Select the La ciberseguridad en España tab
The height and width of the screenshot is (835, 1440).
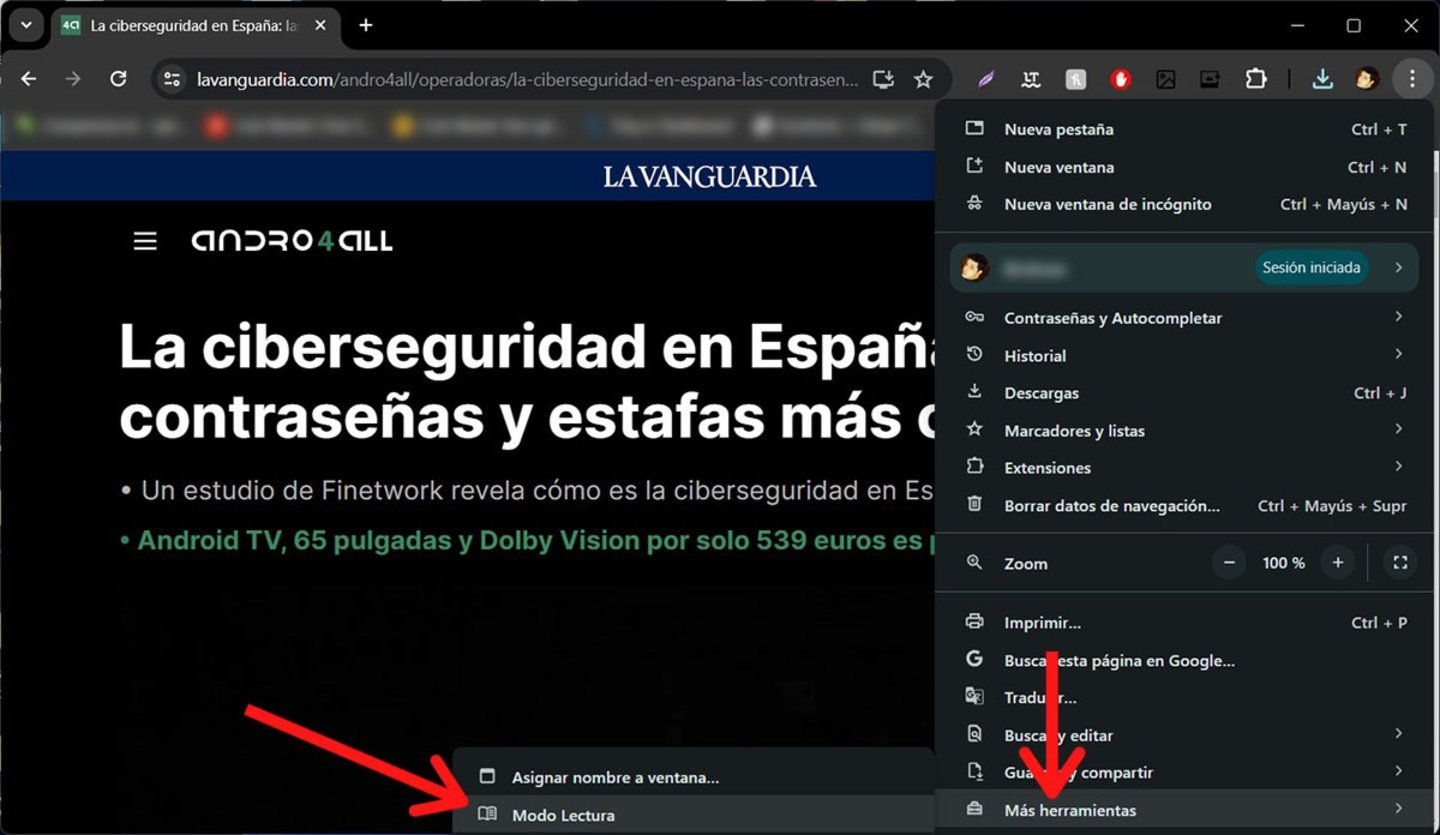[195, 25]
